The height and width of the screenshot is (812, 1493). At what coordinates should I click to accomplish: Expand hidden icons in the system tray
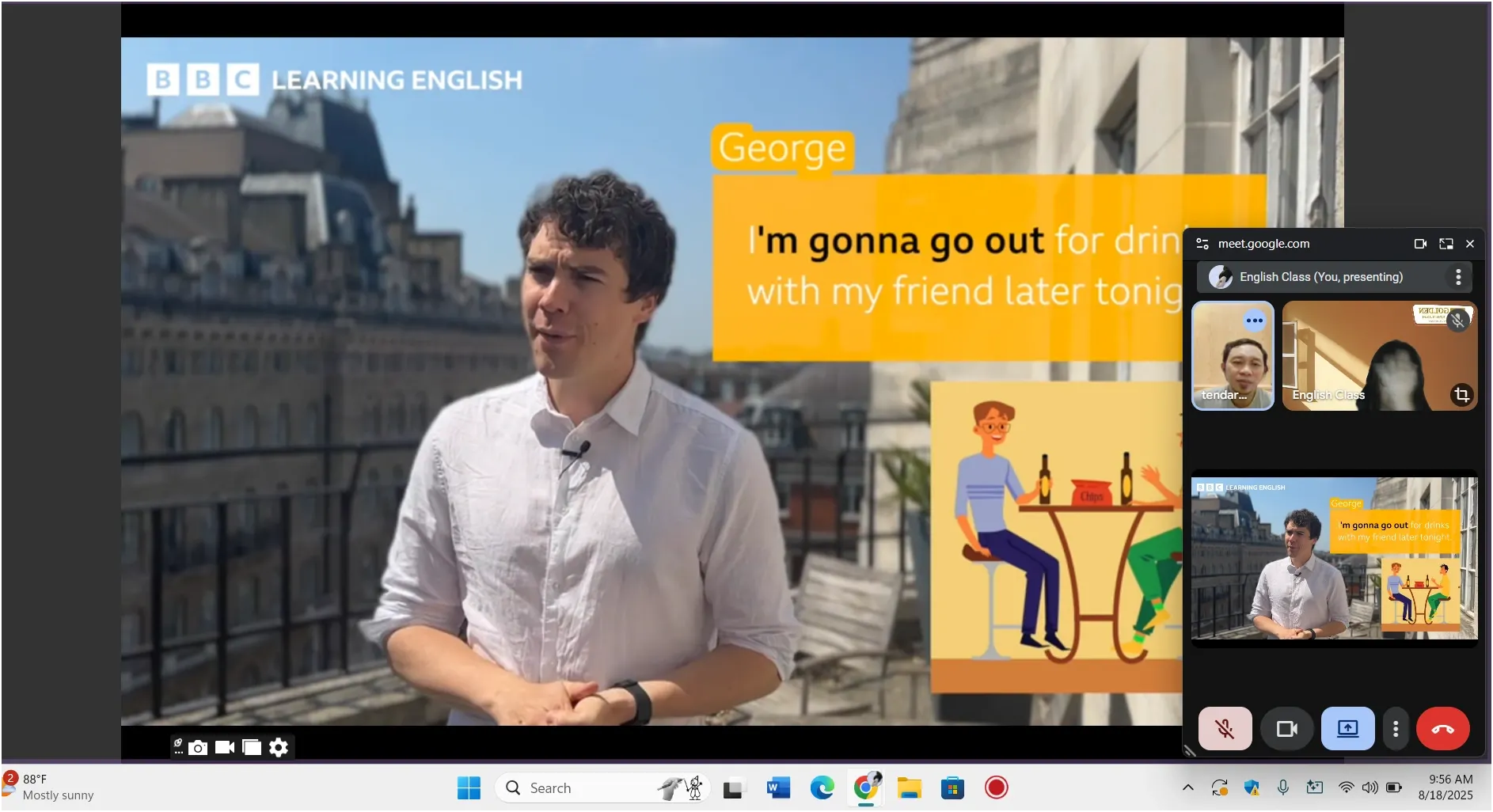(1187, 787)
